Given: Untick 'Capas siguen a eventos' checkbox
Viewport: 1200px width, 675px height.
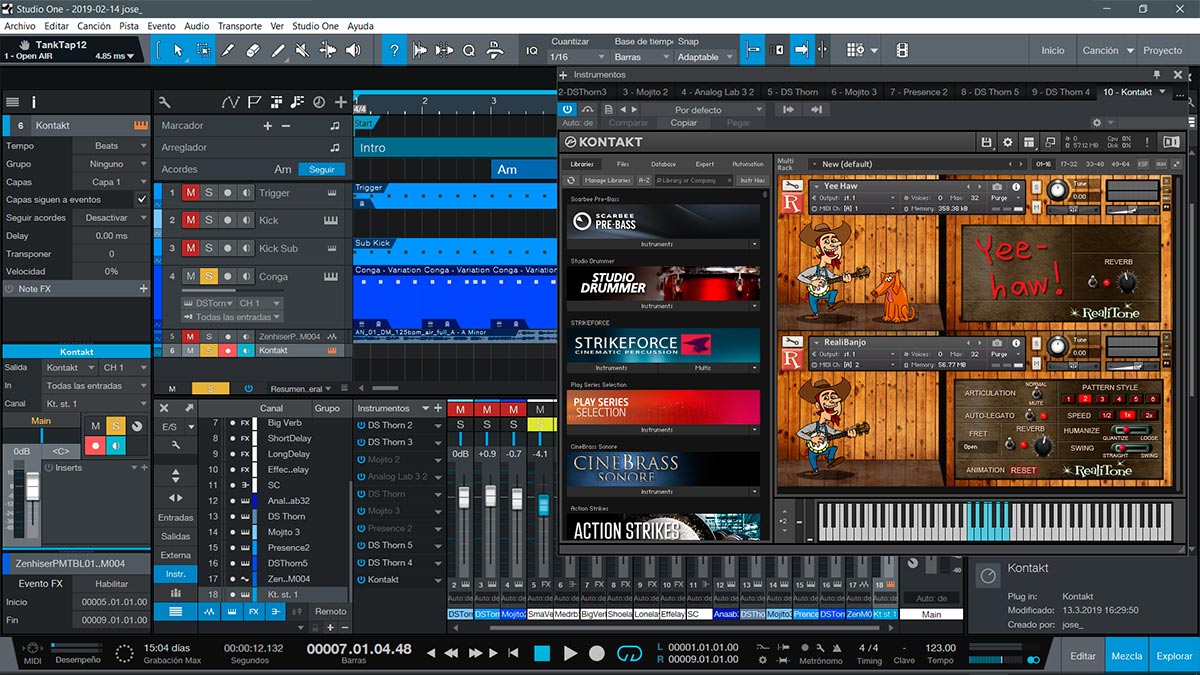Looking at the screenshot, I should pyautogui.click(x=141, y=200).
